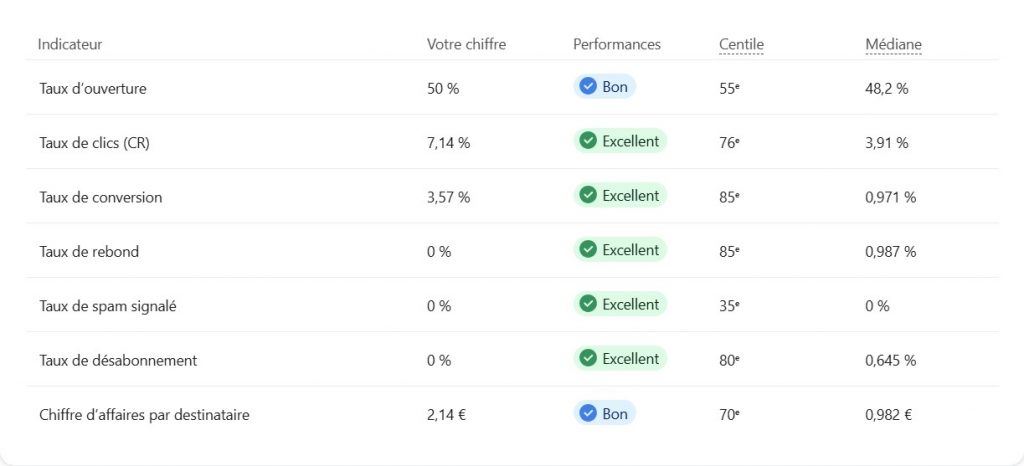Click the Bon badge for Taux d'ouverture

click(605, 87)
